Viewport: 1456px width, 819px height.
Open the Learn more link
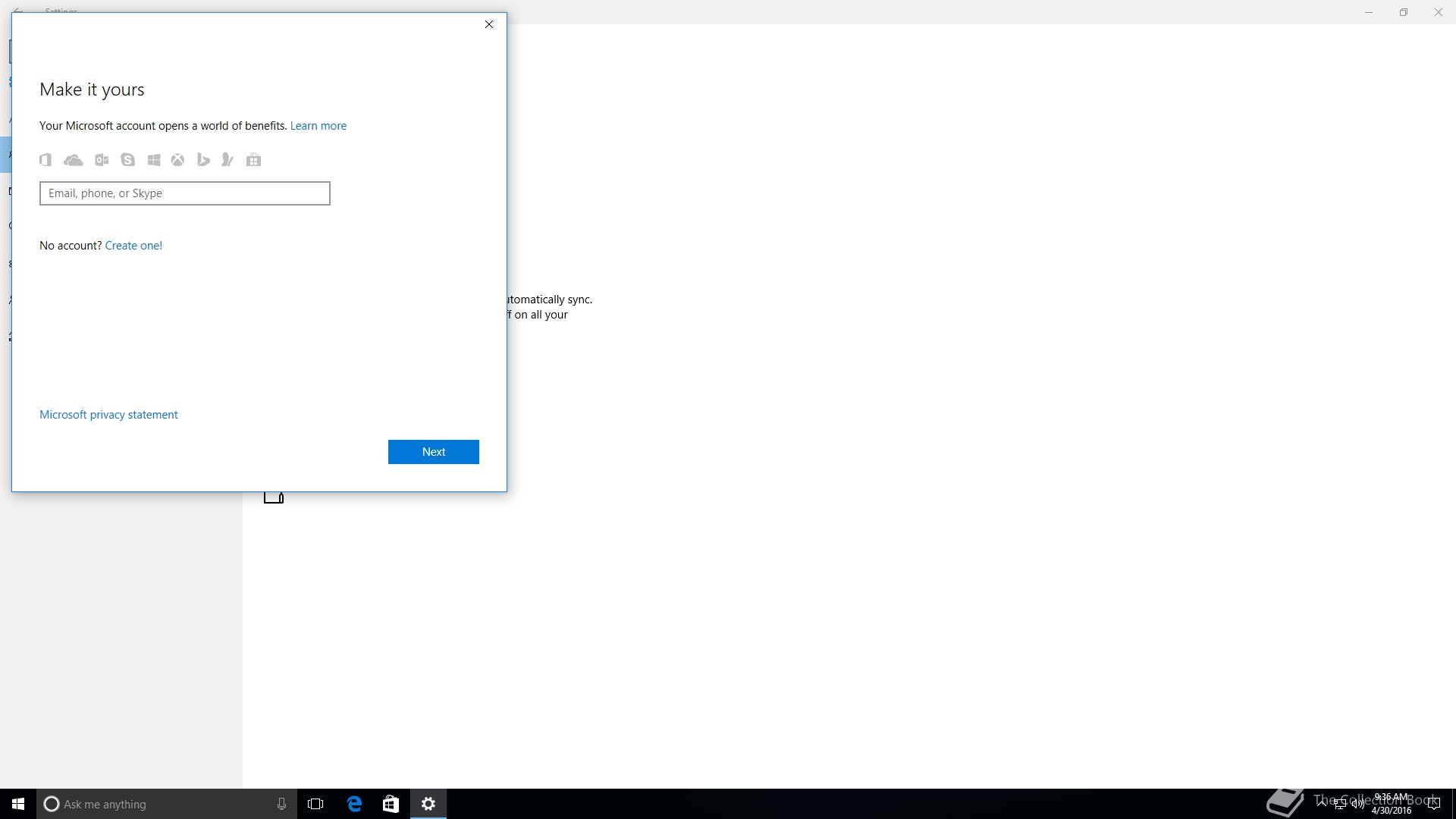(318, 126)
